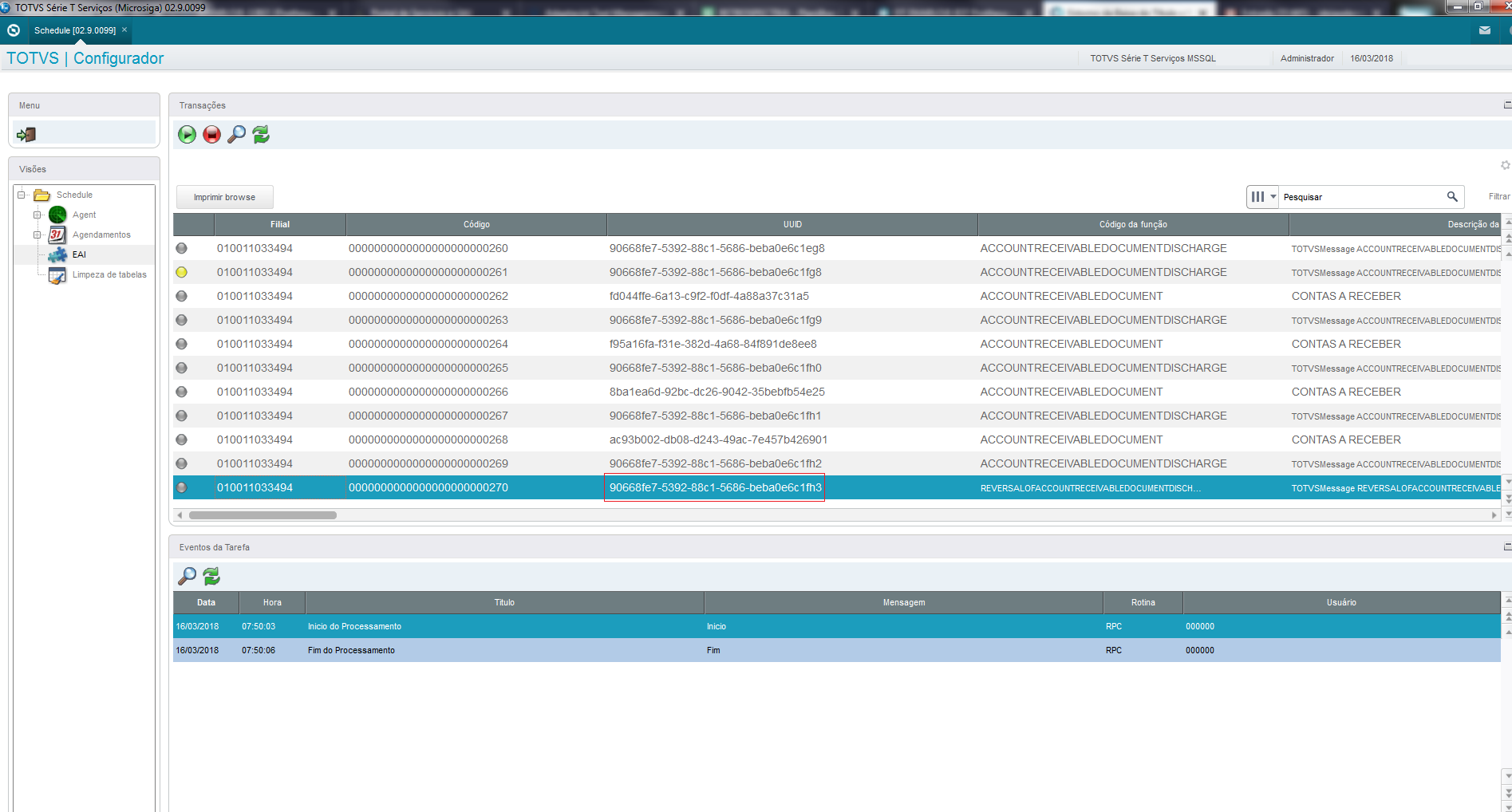Select the Agendamentos calendar icon in the tree
The height and width of the screenshot is (812, 1512).
pyautogui.click(x=57, y=235)
